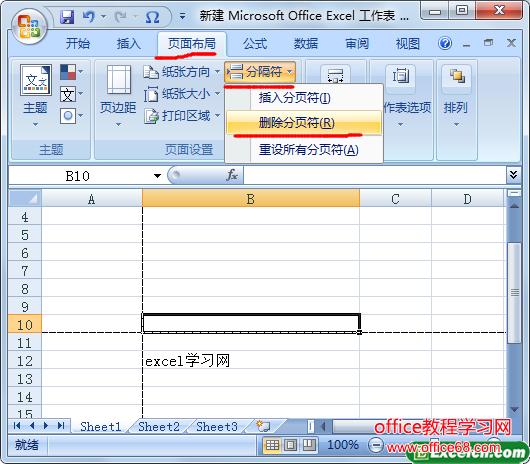This screenshot has height=464, width=530.
Task: Open Print Area (打印区域) dropdown
Action: click(x=182, y=116)
